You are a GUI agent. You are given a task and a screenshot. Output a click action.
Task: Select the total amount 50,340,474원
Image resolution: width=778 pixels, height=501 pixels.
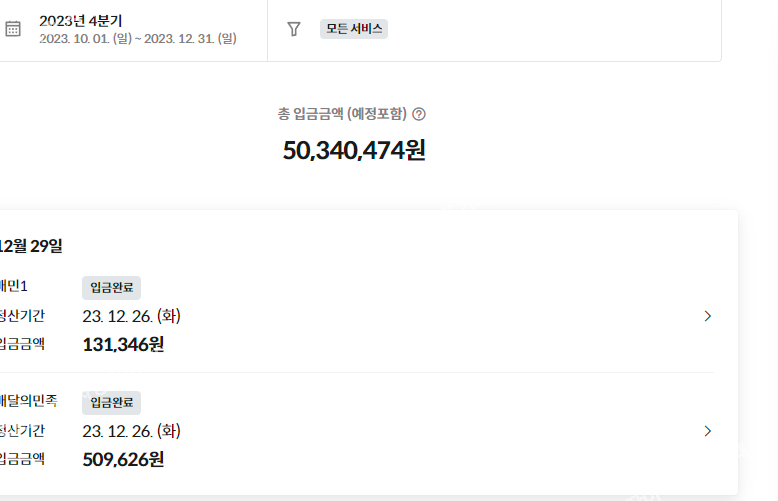pos(354,150)
